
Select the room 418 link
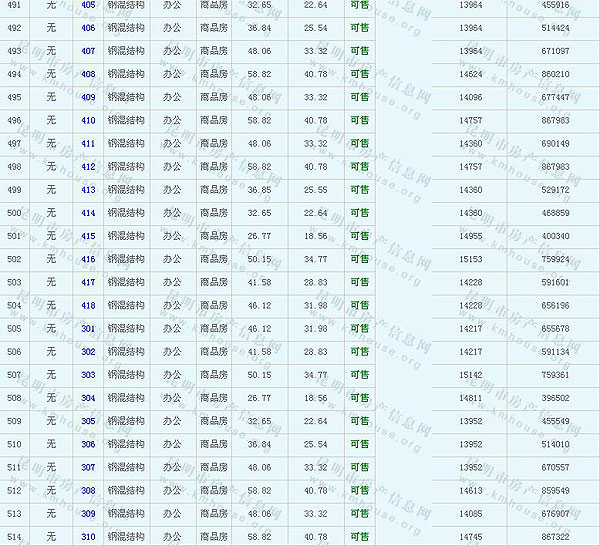point(88,305)
